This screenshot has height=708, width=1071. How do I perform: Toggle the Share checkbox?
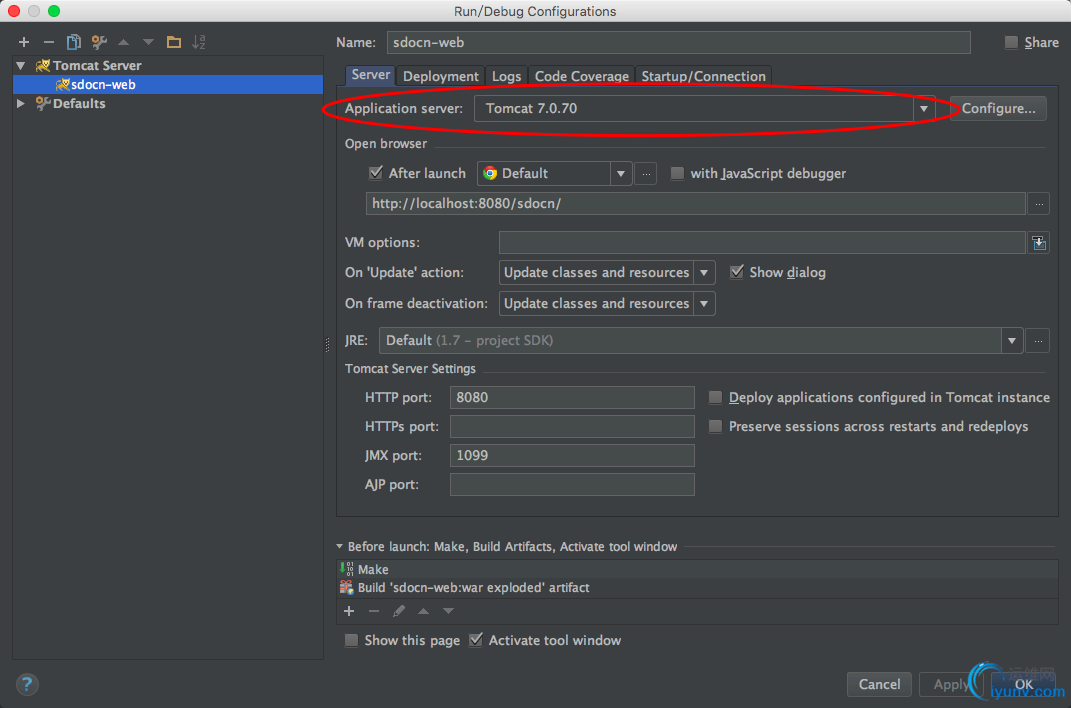pyautogui.click(x=1011, y=42)
